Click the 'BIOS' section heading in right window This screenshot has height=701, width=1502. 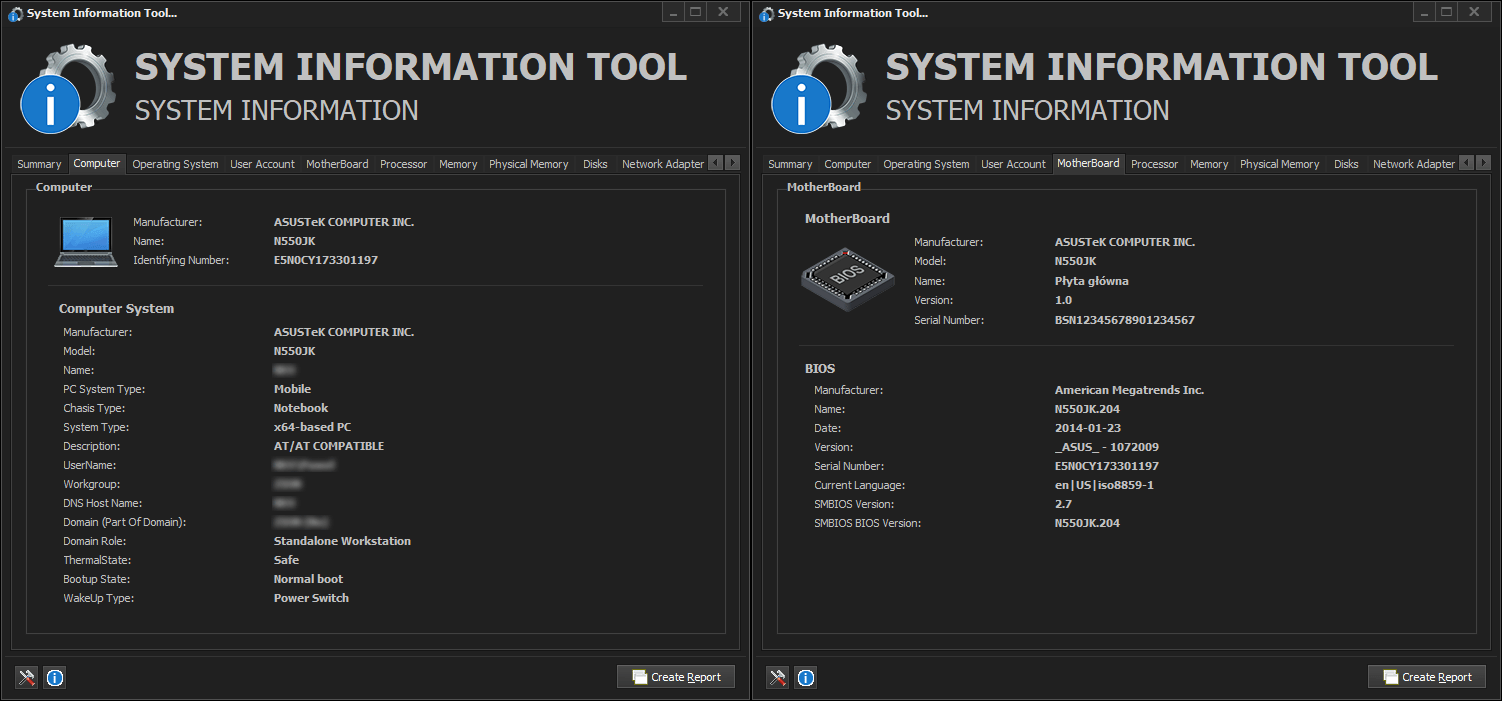coord(820,369)
